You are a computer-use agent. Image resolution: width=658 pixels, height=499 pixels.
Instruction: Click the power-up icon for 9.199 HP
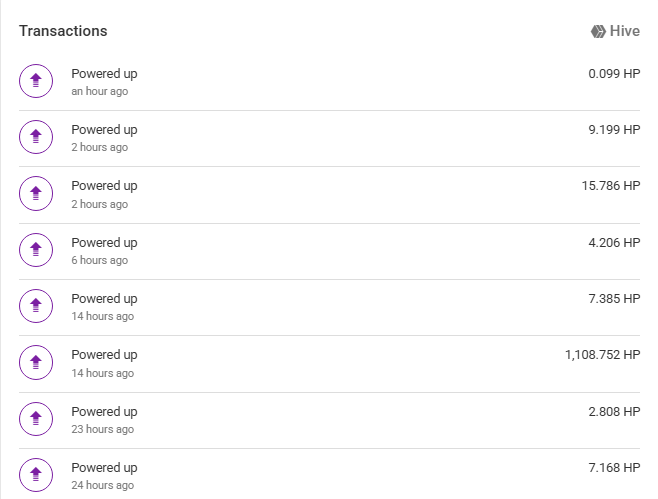coord(36,137)
